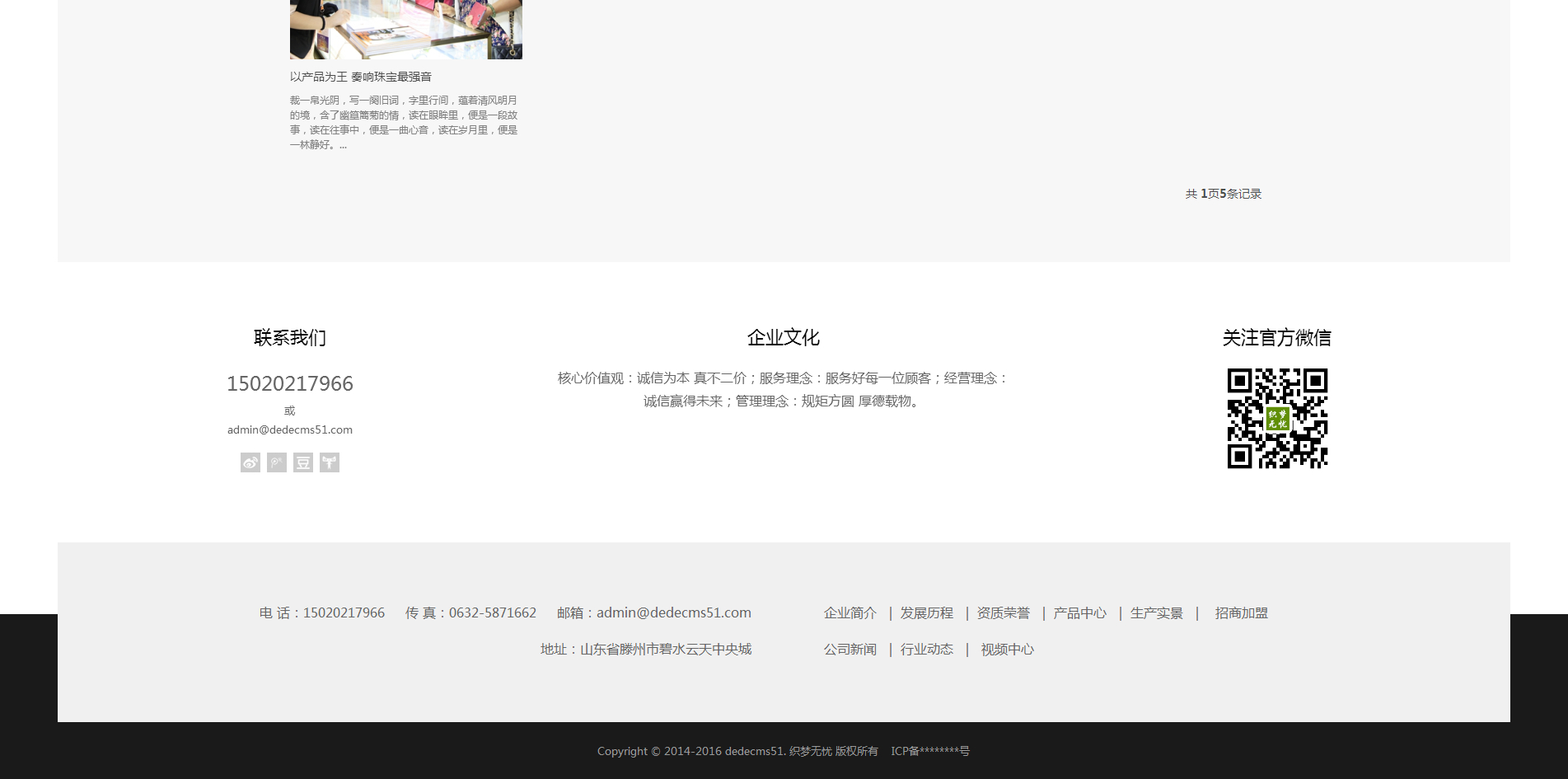Open 视频中心 from the footer
Viewport: 1568px width, 779px height.
pyautogui.click(x=1007, y=650)
